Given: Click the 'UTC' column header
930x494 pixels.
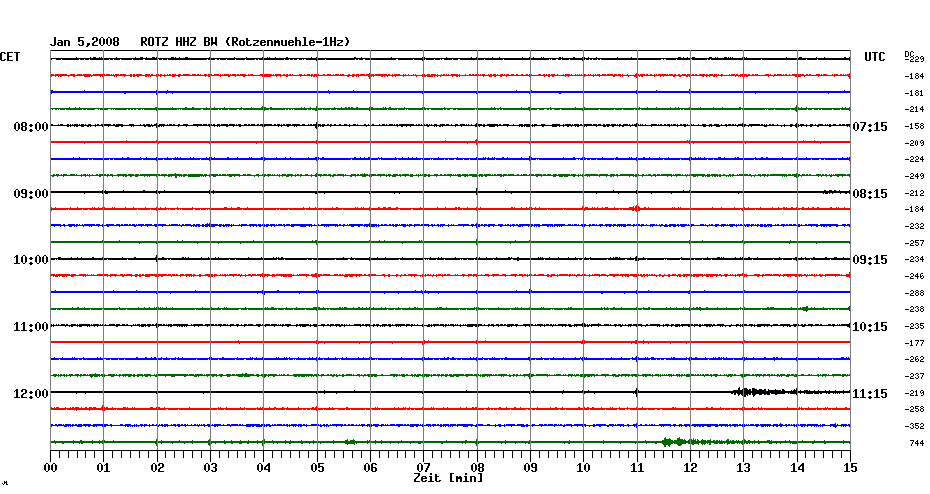Looking at the screenshot, I should (874, 57).
